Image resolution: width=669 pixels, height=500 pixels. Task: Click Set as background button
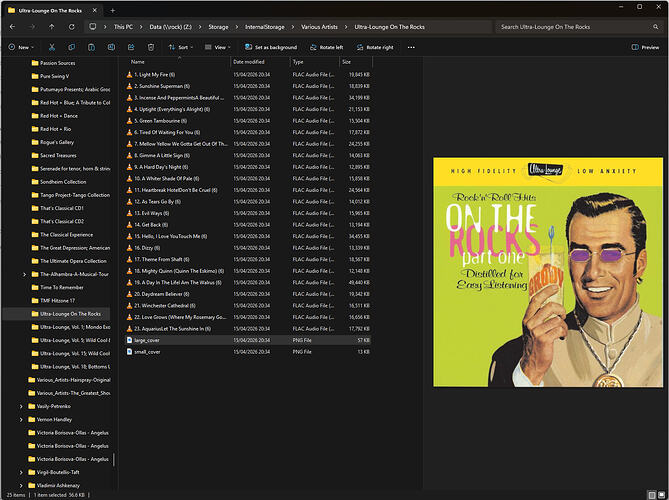point(271,47)
